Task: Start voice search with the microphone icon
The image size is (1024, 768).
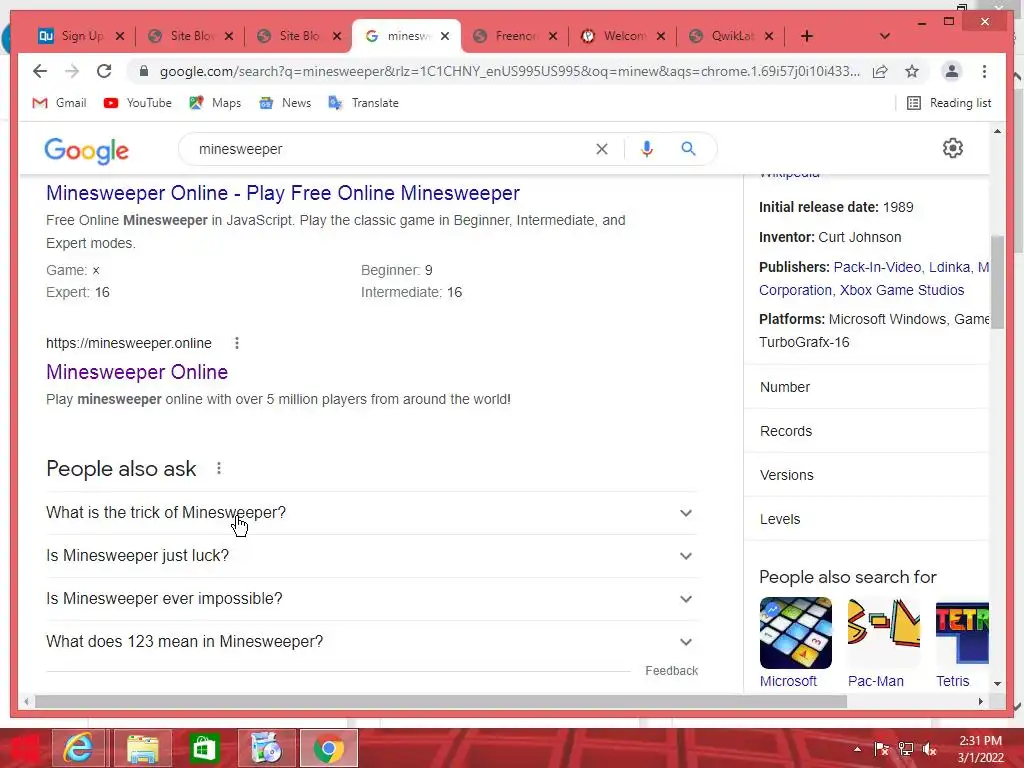Action: point(647,149)
